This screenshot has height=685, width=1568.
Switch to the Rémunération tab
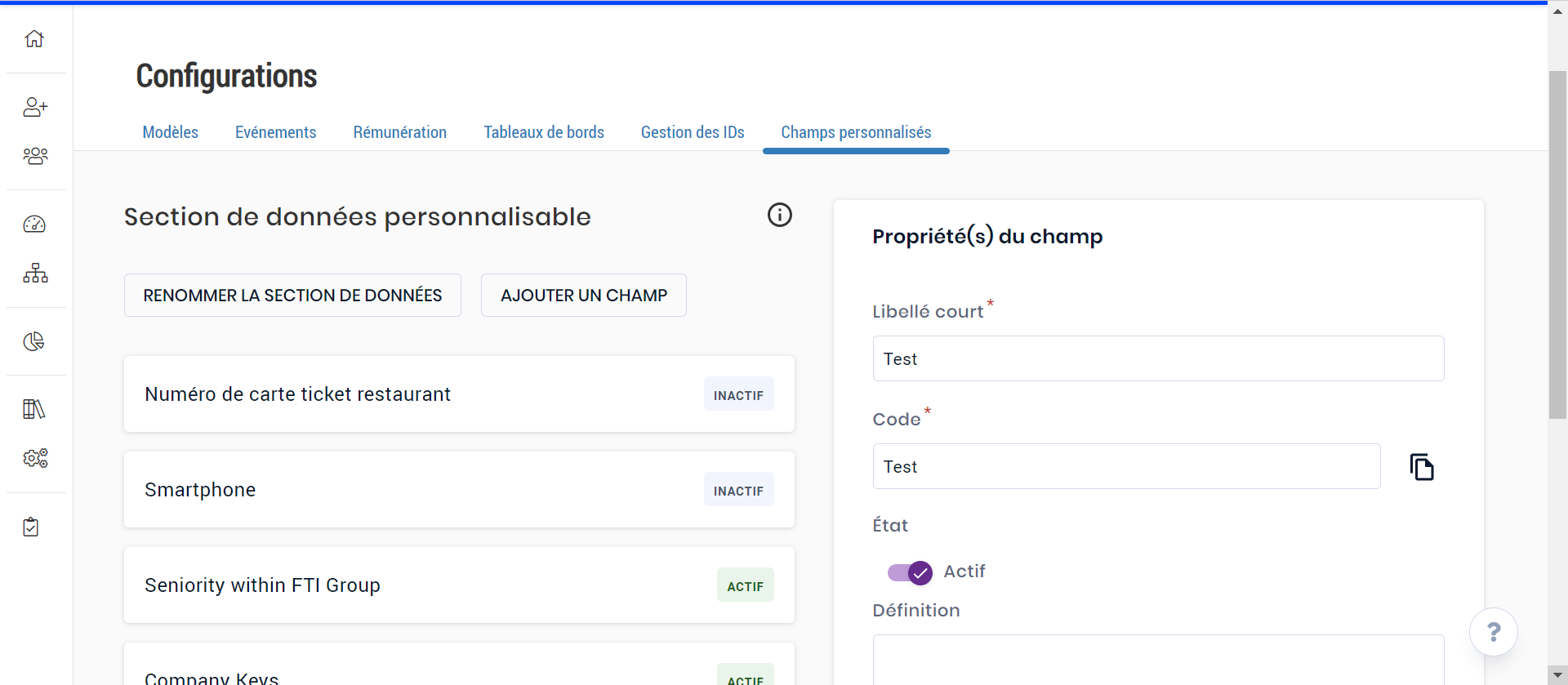399,132
